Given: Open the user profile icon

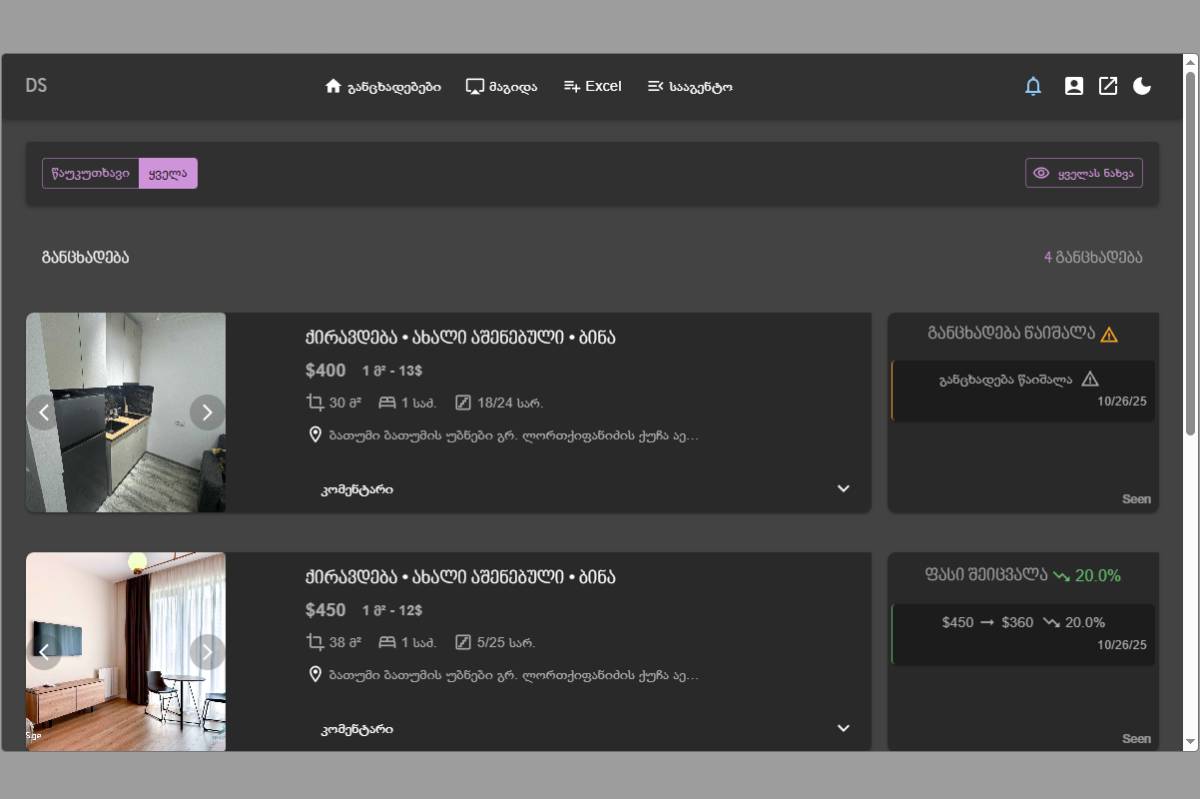Looking at the screenshot, I should pos(1073,86).
